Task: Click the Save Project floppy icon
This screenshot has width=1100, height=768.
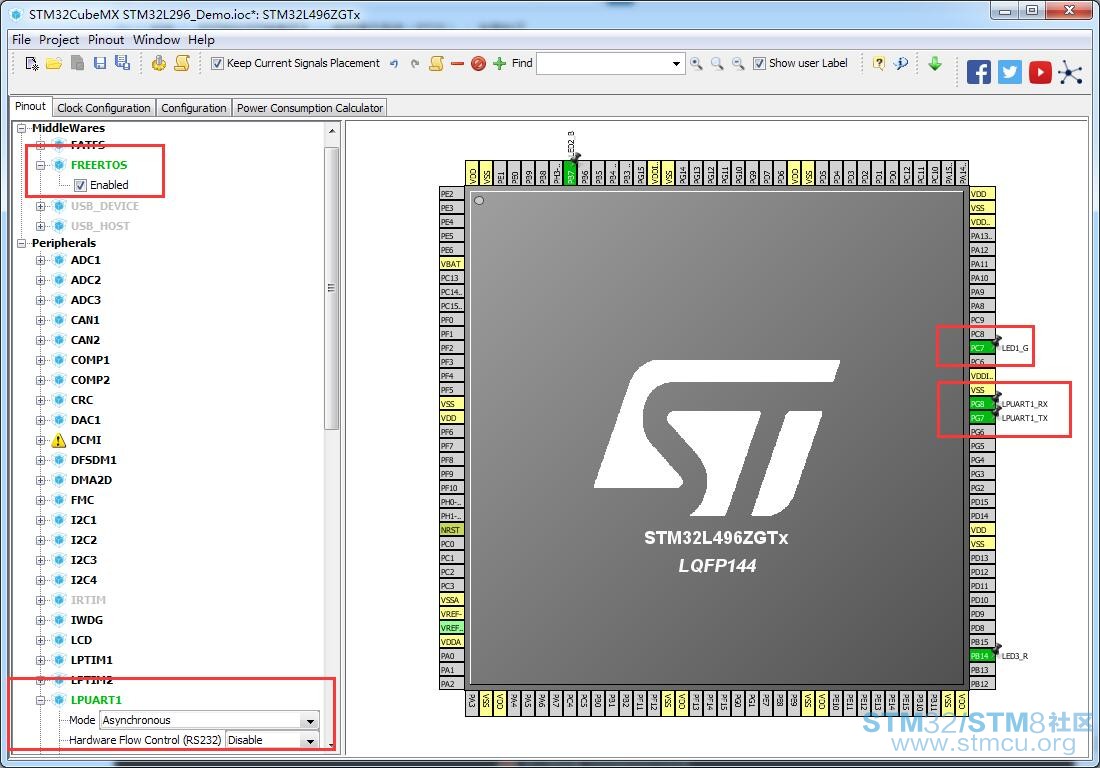Action: tap(100, 63)
